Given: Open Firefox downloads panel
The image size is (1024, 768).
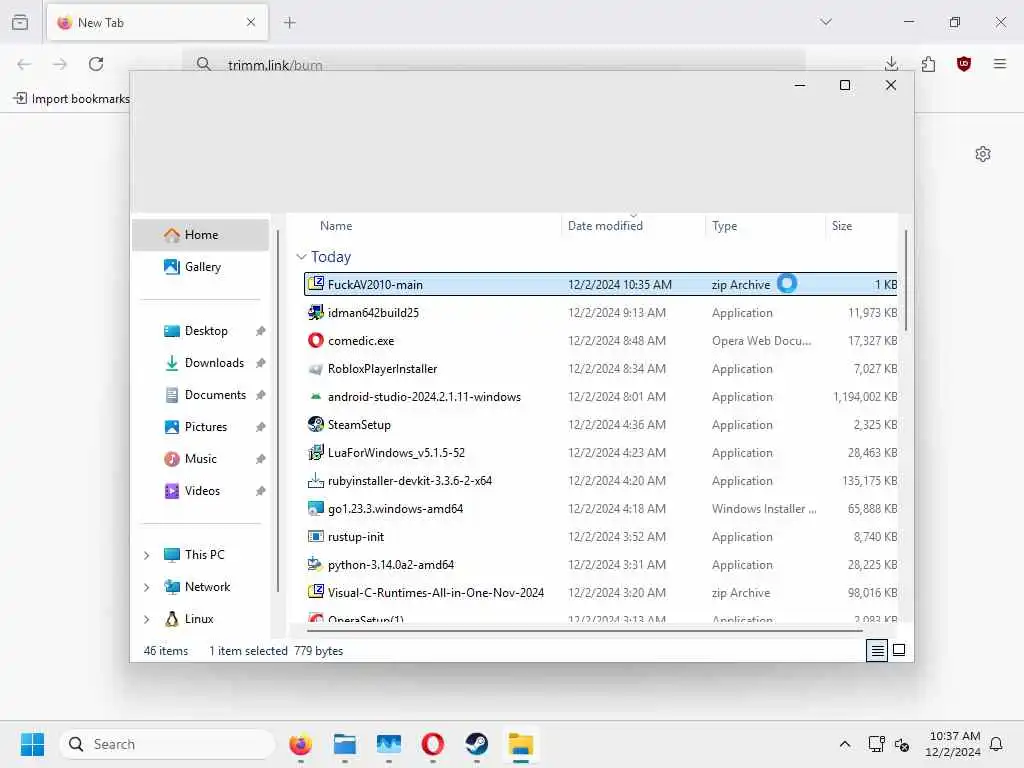Looking at the screenshot, I should point(891,64).
